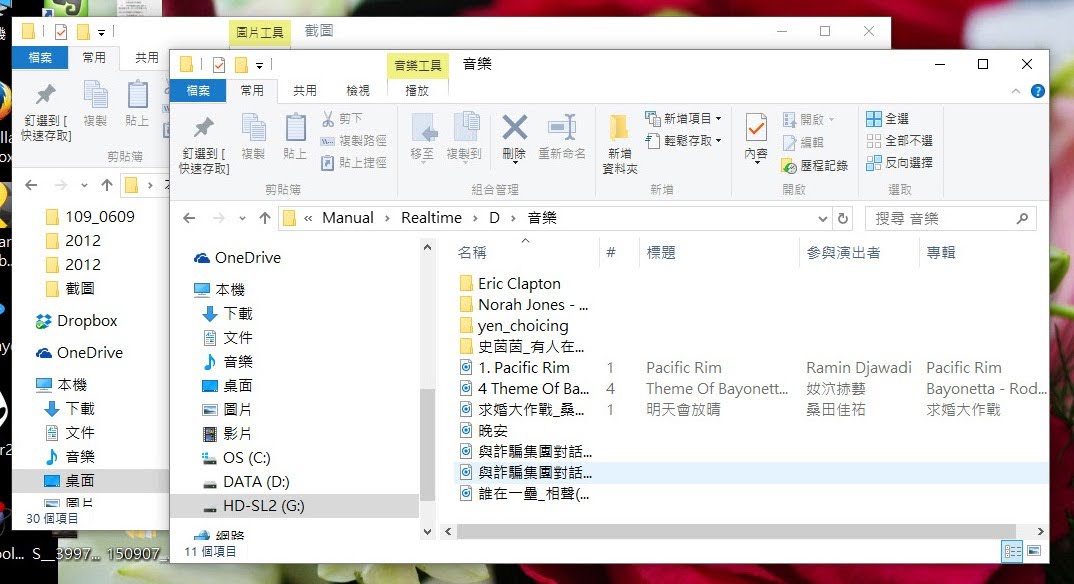The width and height of the screenshot is (1074, 584).
Task: Select DATA (D:) in the navigation pane
Action: [247, 481]
